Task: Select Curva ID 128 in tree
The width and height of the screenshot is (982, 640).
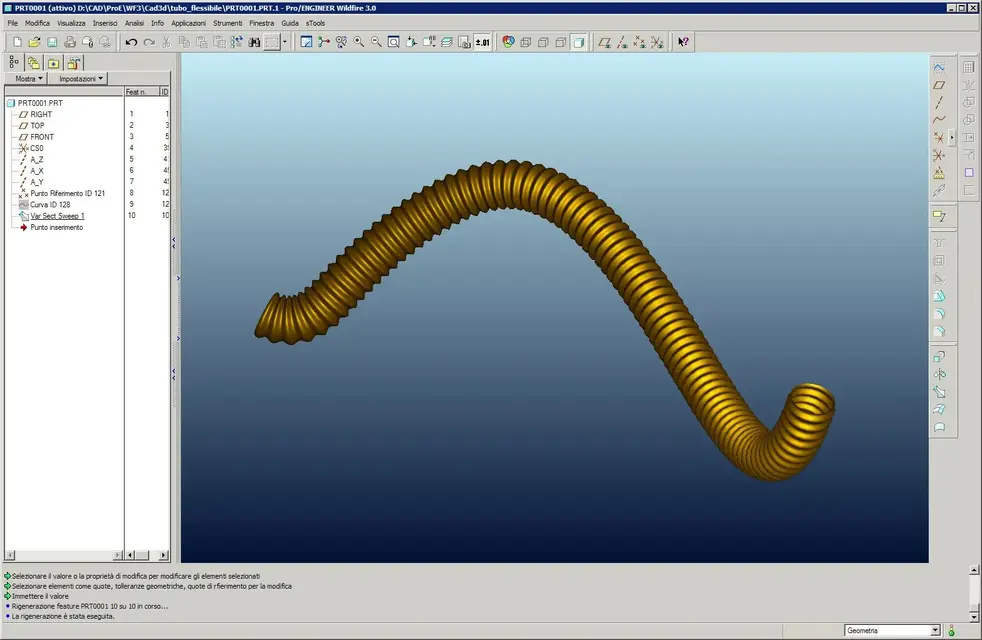Action: (49, 204)
